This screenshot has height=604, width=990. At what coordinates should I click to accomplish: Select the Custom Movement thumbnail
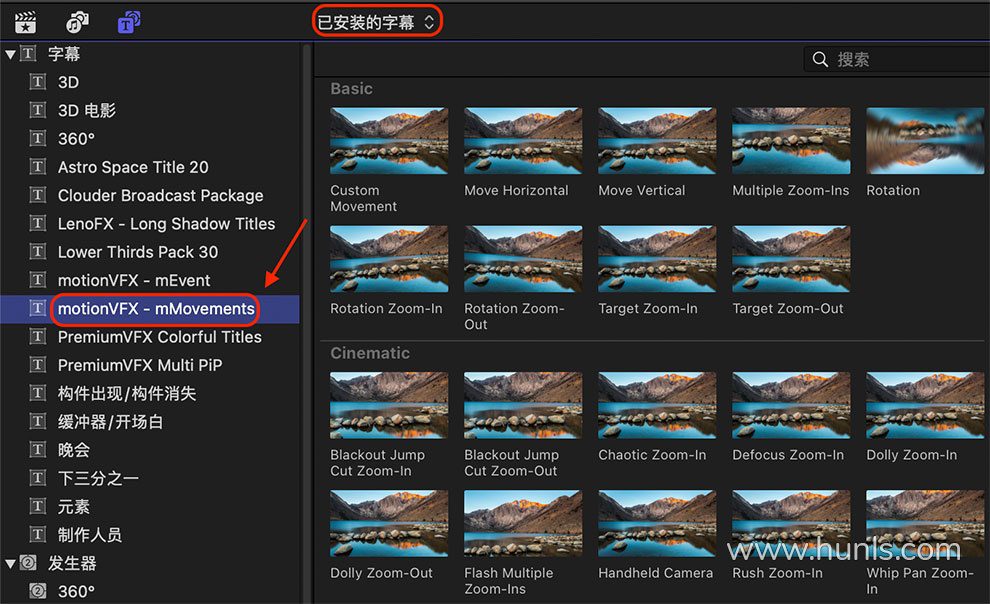click(389, 141)
